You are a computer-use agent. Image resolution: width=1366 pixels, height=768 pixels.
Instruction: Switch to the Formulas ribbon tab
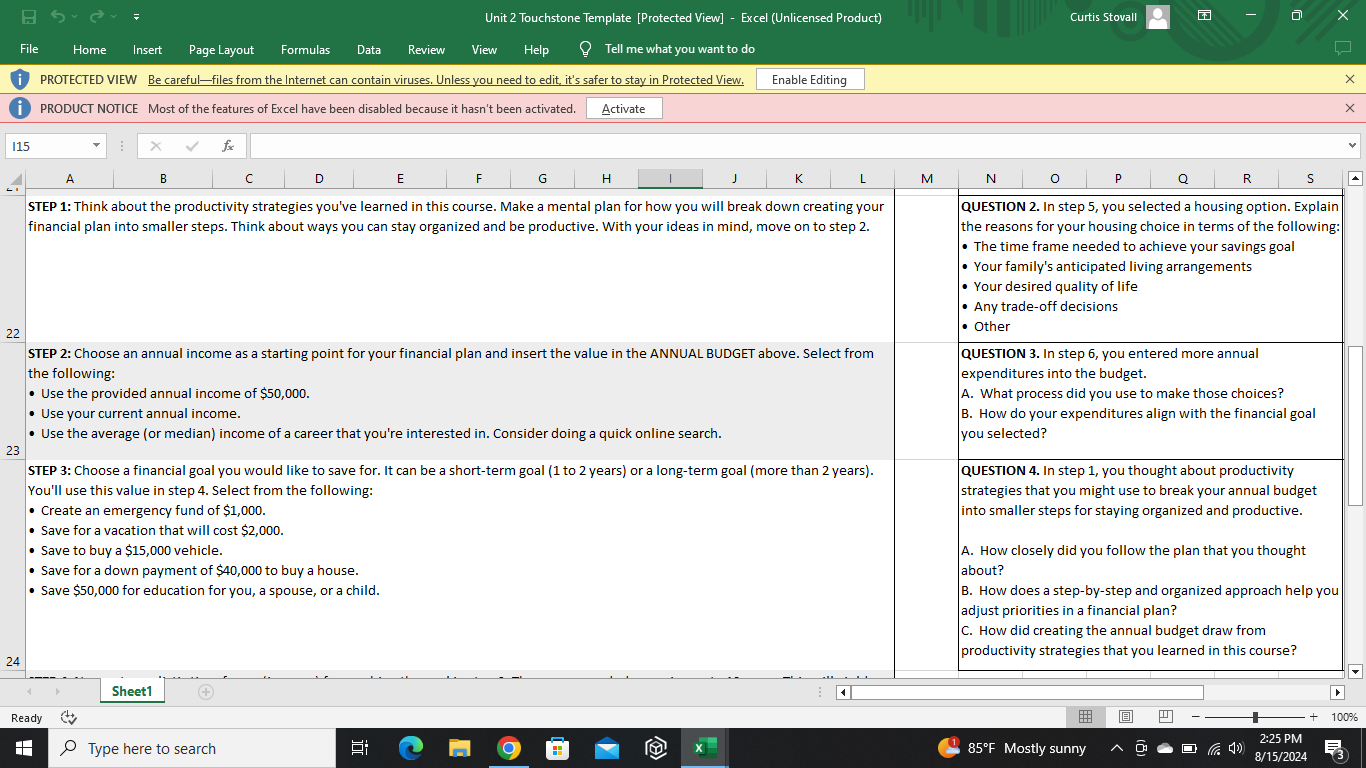pyautogui.click(x=305, y=49)
